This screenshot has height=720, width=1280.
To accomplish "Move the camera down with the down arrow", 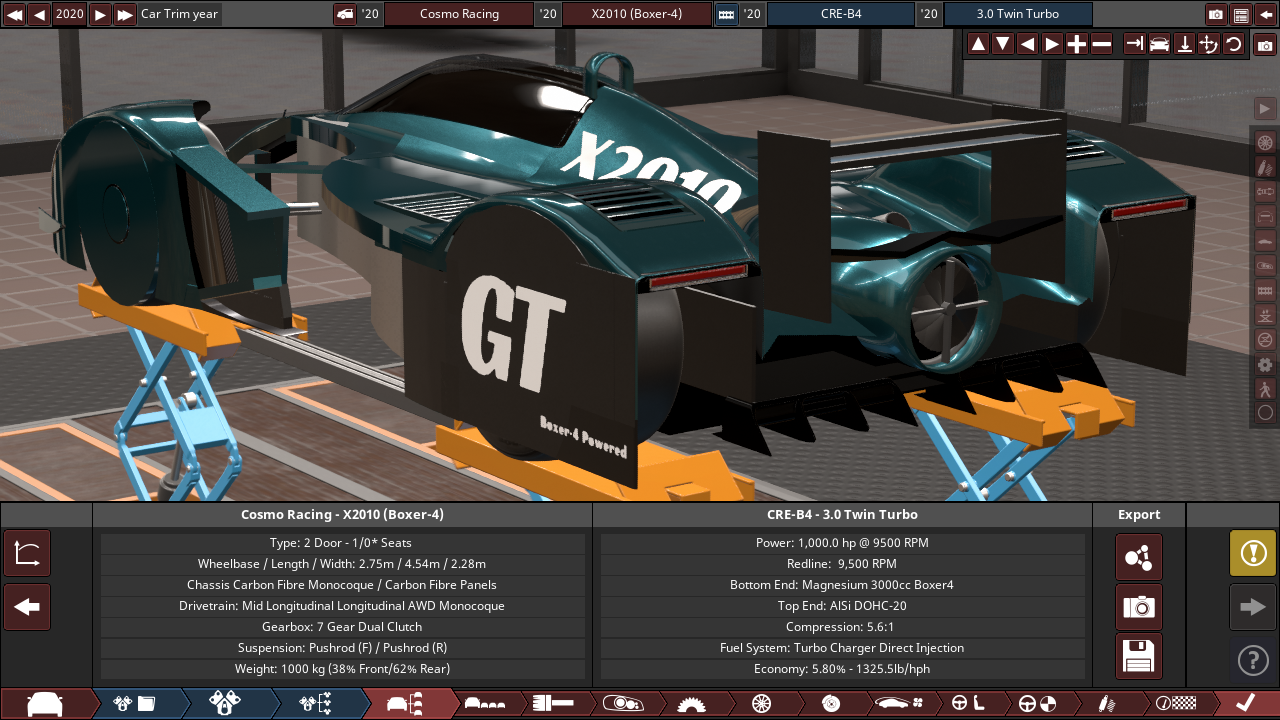I will click(x=1003, y=44).
